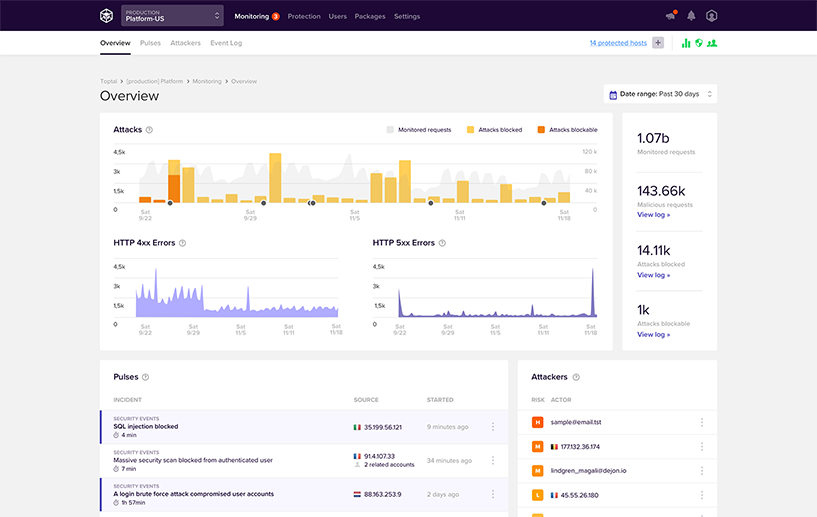This screenshot has width=817, height=517.
Task: Open the Protection menu
Action: click(304, 16)
